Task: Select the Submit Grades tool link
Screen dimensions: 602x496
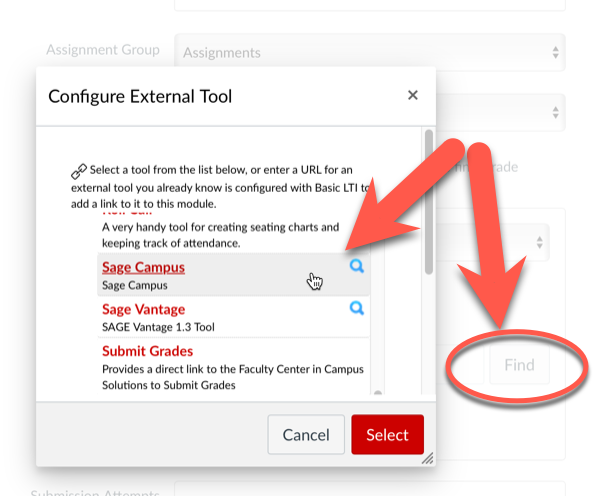Action: click(147, 351)
